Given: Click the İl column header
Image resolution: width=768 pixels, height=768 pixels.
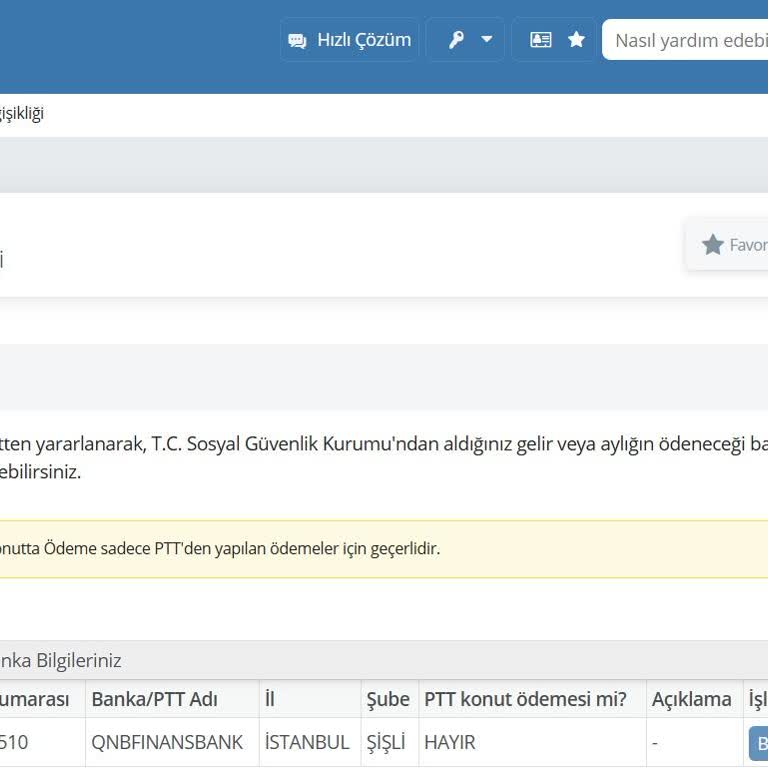Looking at the screenshot, I should click(x=270, y=699).
